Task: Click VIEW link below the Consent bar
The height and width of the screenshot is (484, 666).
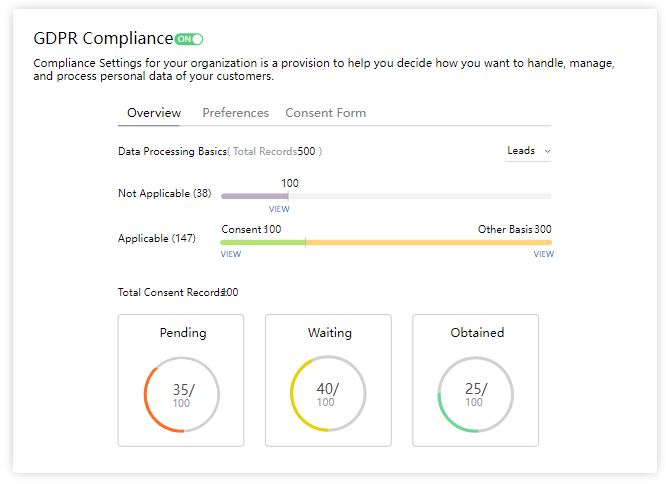Action: click(x=231, y=254)
